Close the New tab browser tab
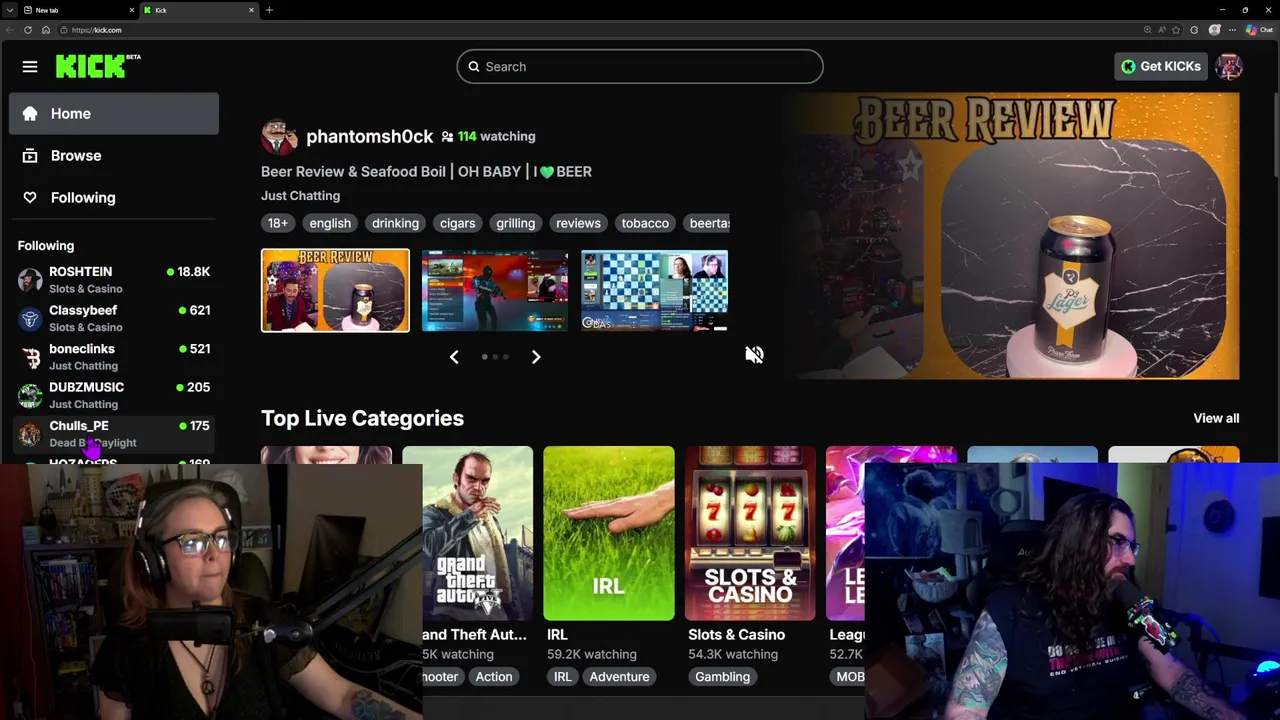 (131, 10)
